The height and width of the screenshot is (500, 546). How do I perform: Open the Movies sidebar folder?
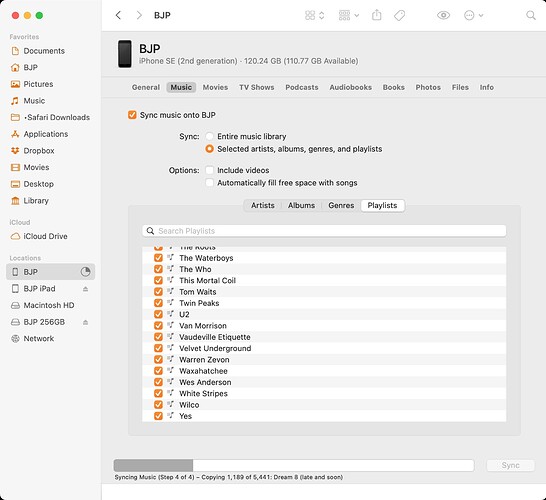tap(36, 167)
